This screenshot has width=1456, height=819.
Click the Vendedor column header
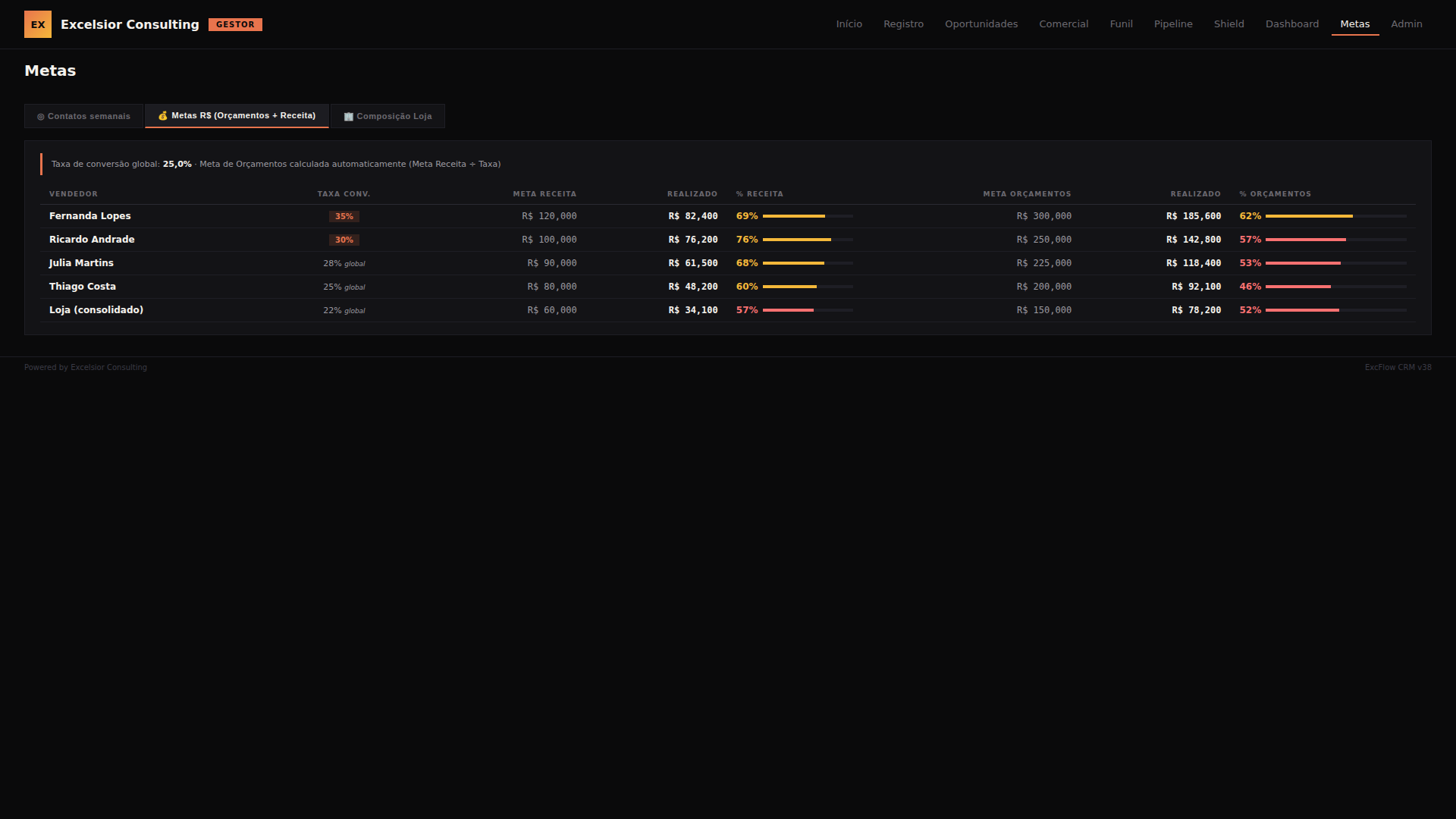[x=73, y=194]
